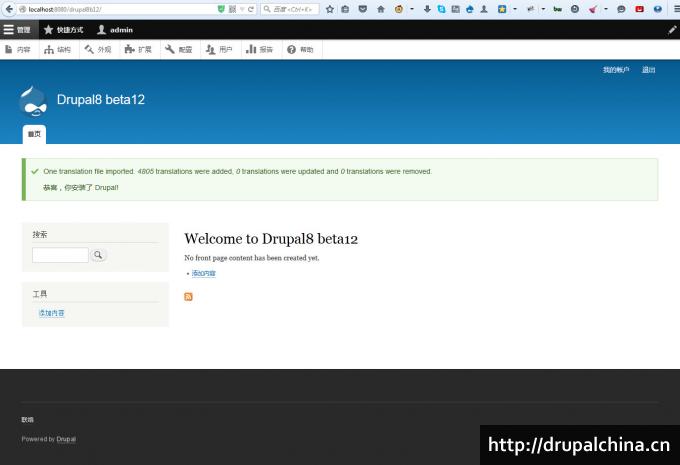This screenshot has width=680, height=465.
Task: Go back with the browser back arrow
Action: point(9,9)
